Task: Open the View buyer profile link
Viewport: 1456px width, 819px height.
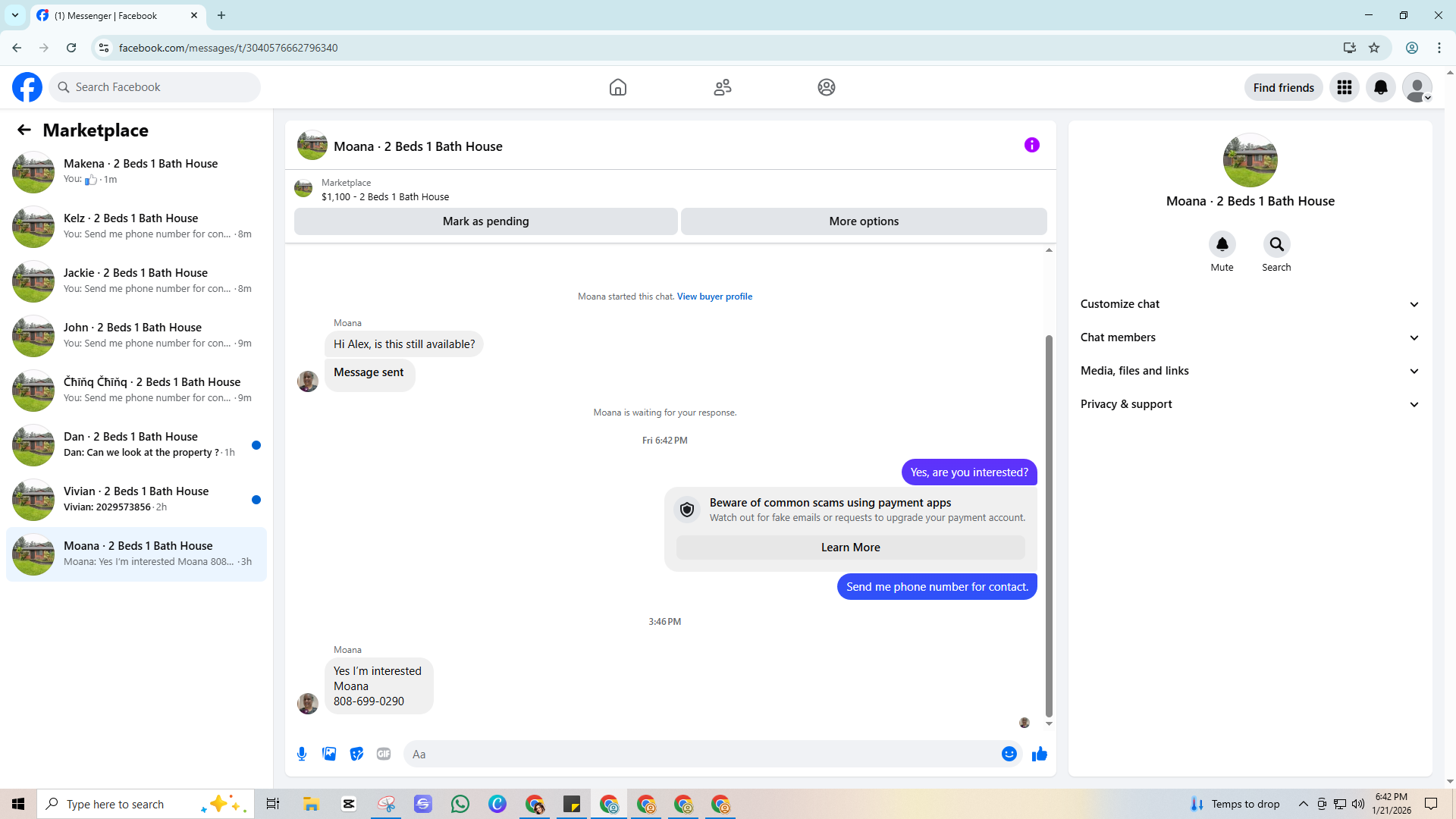Action: pyautogui.click(x=714, y=297)
